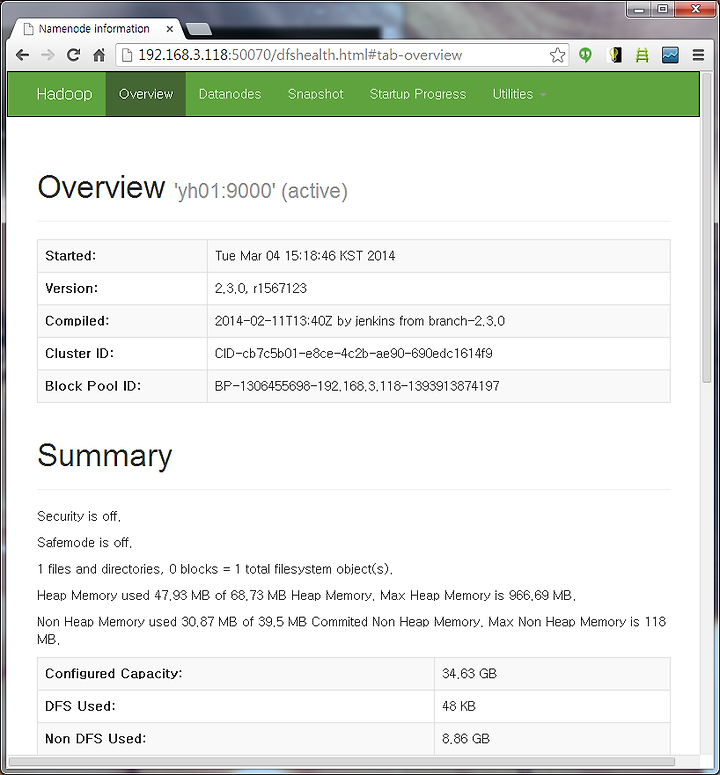Switch to the Overview tab

[x=146, y=94]
